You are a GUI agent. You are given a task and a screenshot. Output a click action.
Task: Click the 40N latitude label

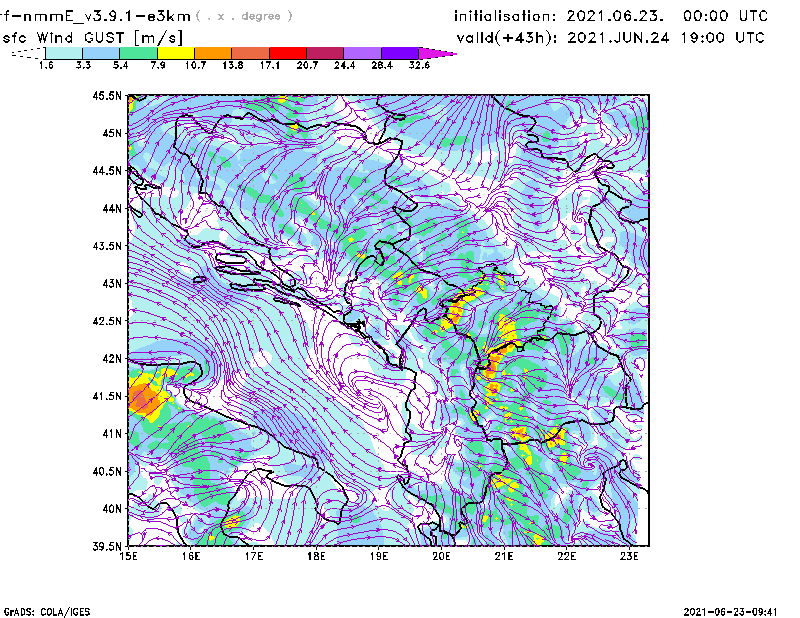click(112, 509)
